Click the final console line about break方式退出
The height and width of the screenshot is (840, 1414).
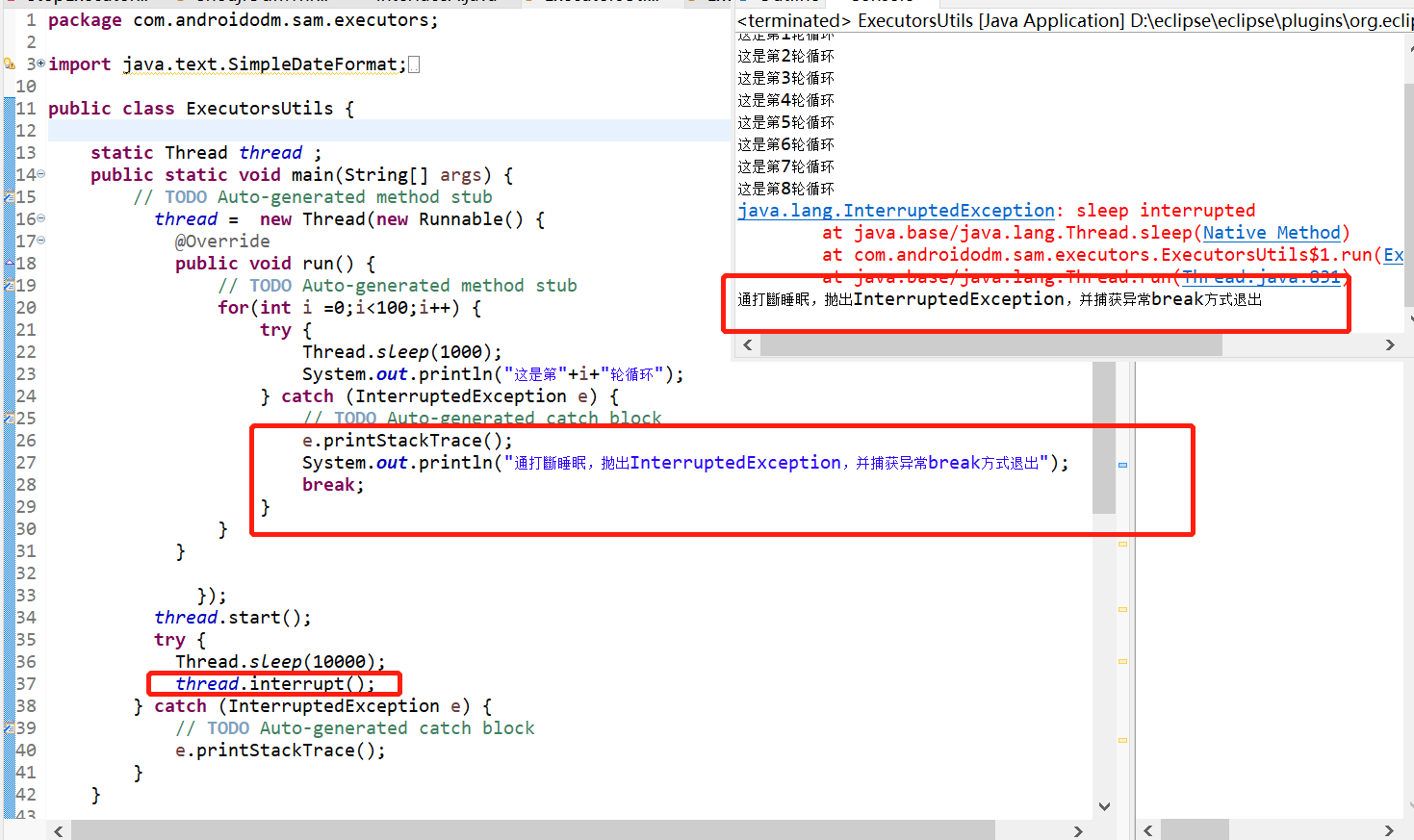point(1000,299)
